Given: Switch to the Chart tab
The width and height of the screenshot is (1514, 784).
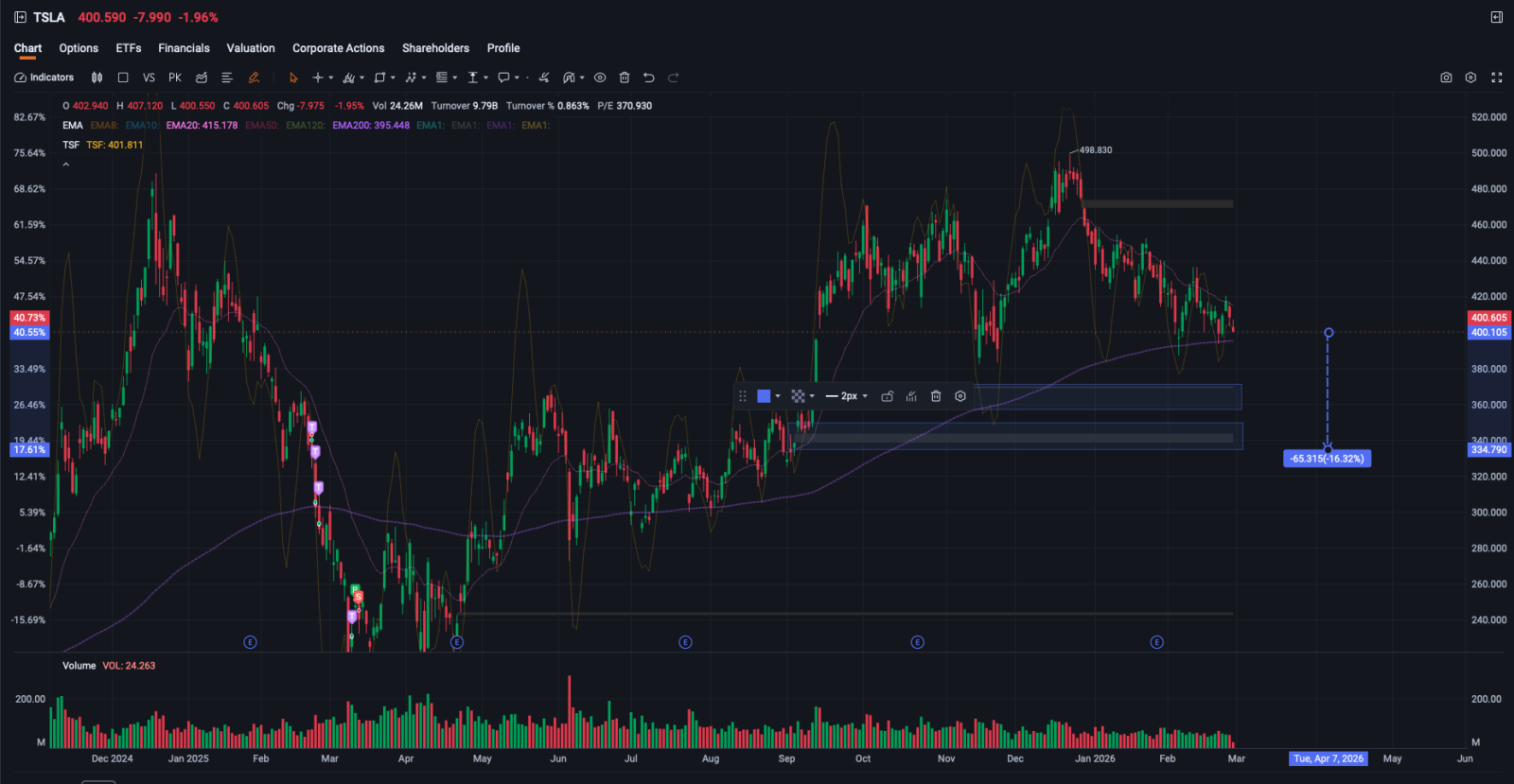Looking at the screenshot, I should pyautogui.click(x=27, y=48).
